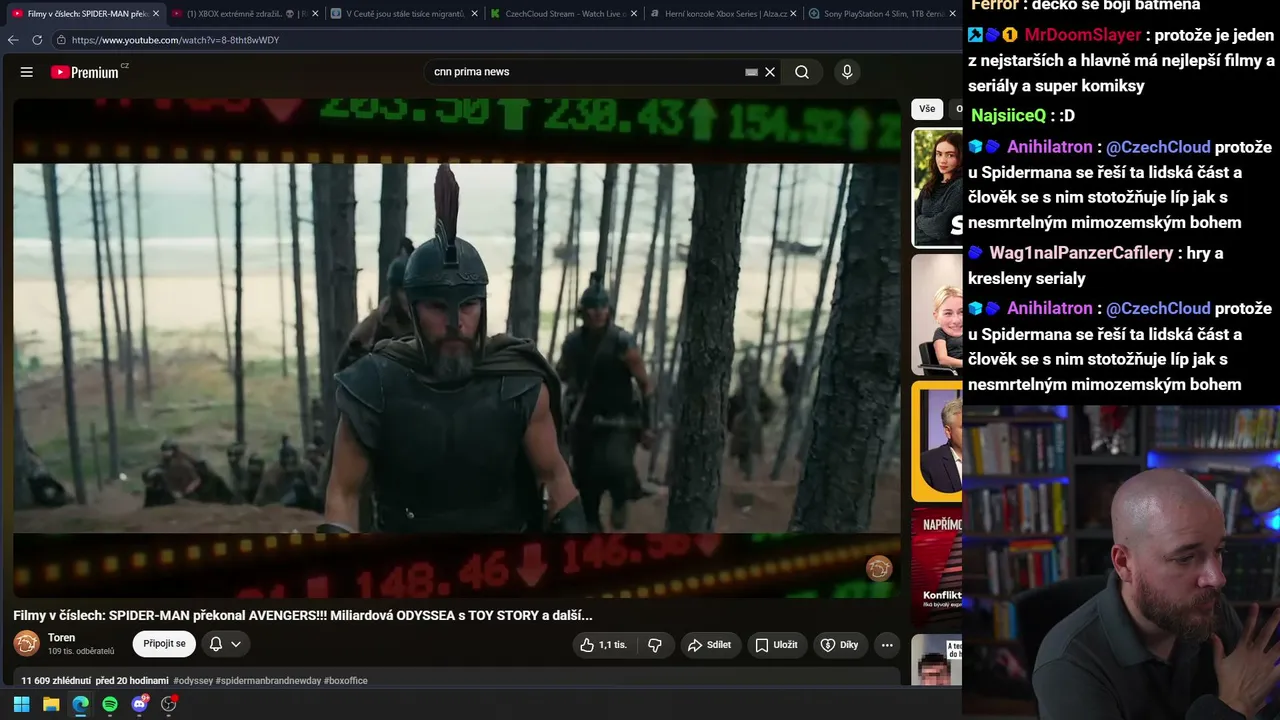Viewport: 1280px width, 720px height.
Task: Save video to playlist with Uložit
Action: [x=776, y=645]
